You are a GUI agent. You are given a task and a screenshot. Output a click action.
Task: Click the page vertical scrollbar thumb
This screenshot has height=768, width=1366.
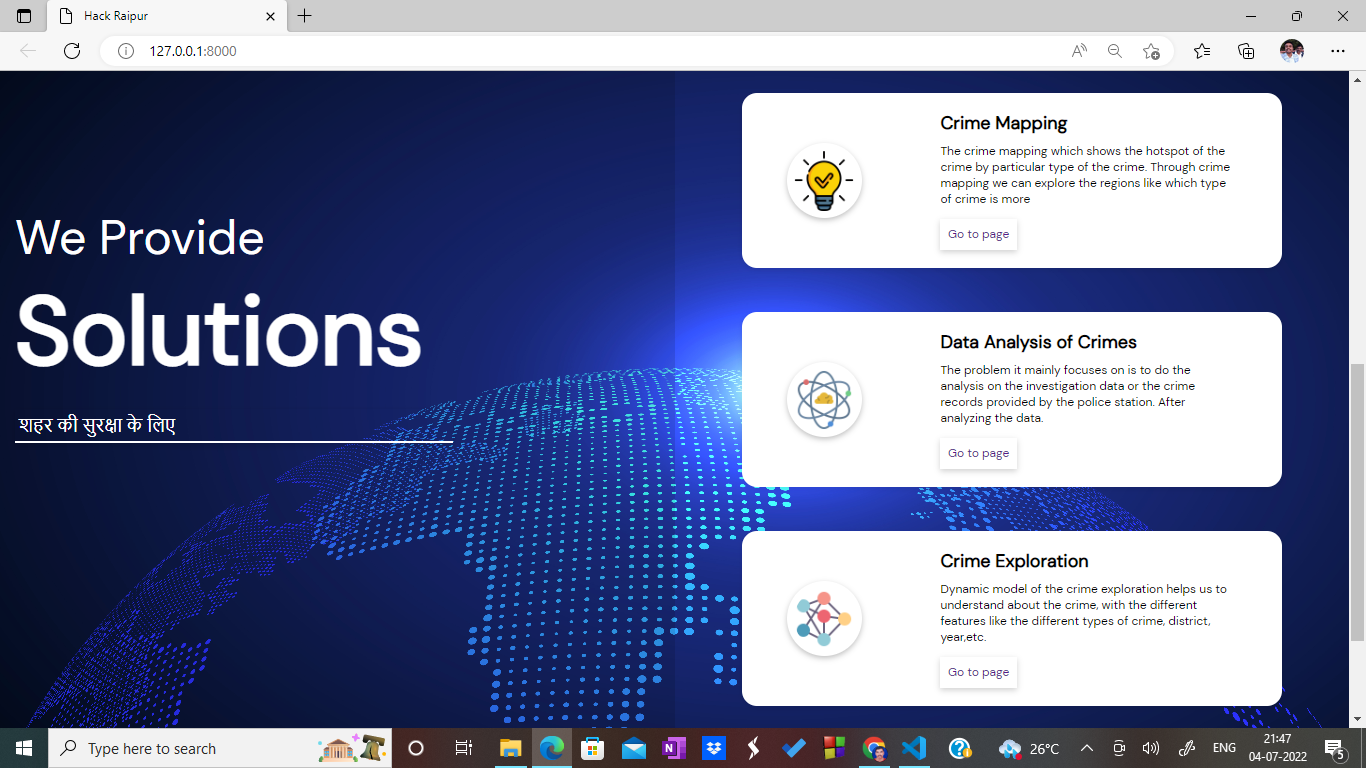[1357, 503]
